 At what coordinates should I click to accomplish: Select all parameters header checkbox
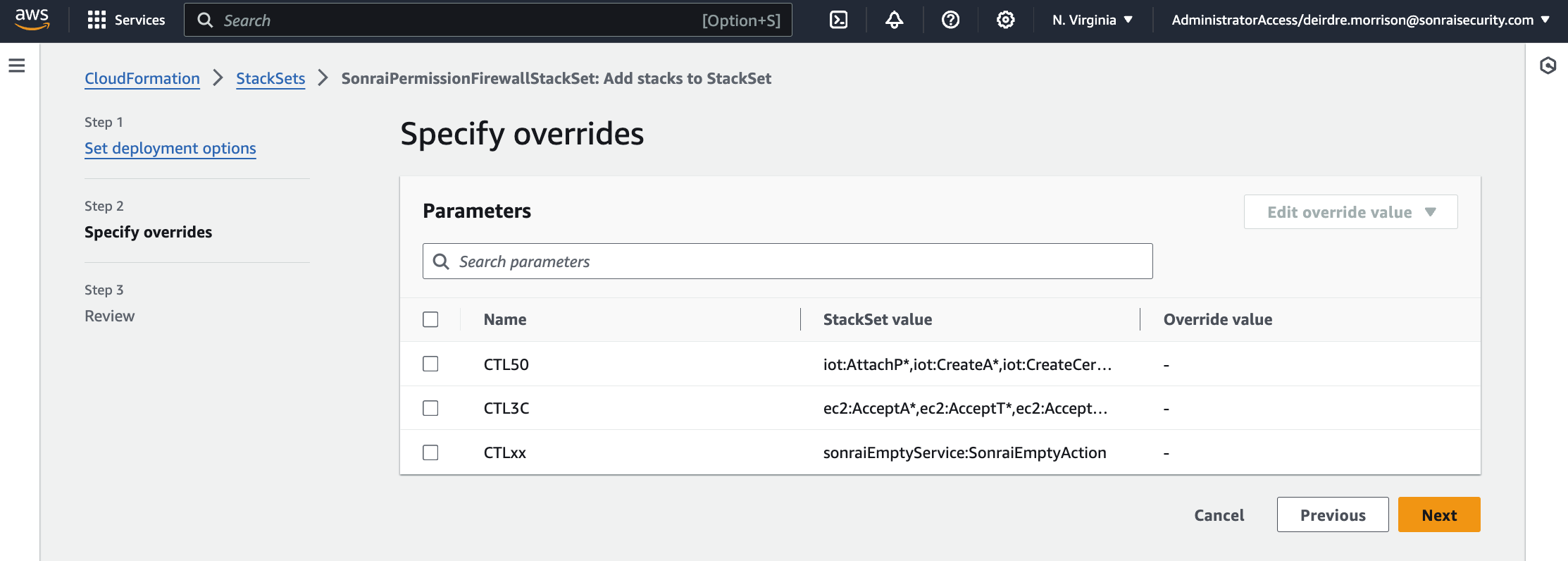tap(430, 319)
